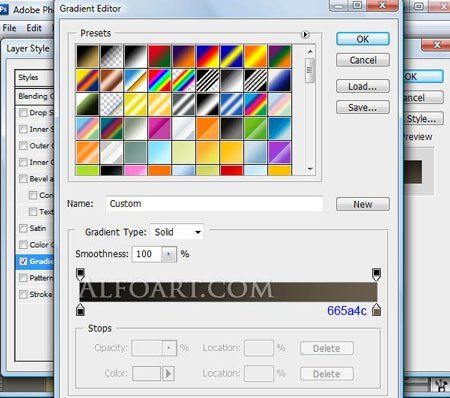Confirm Gradient Editor with OK

pos(363,39)
